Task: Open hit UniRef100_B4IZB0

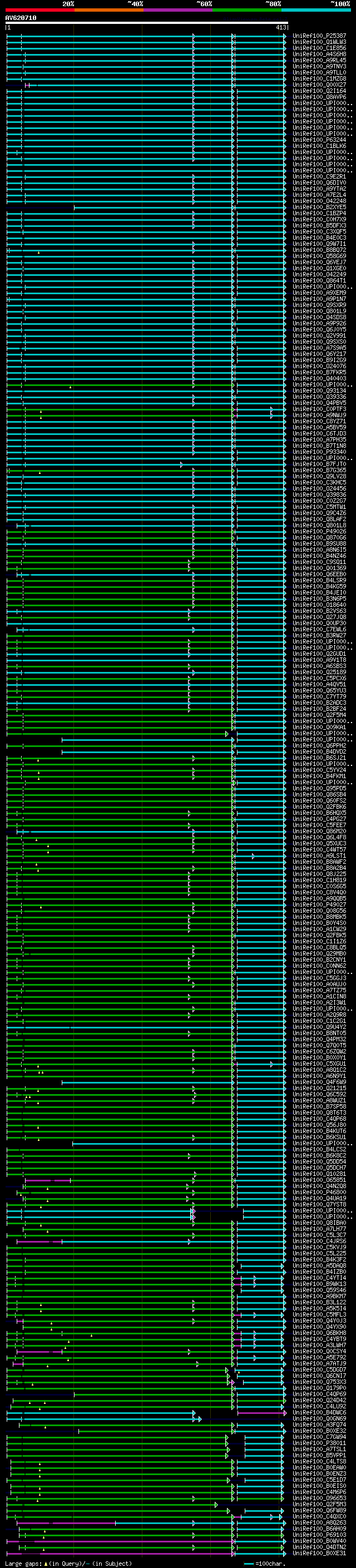Action: pos(319,1272)
